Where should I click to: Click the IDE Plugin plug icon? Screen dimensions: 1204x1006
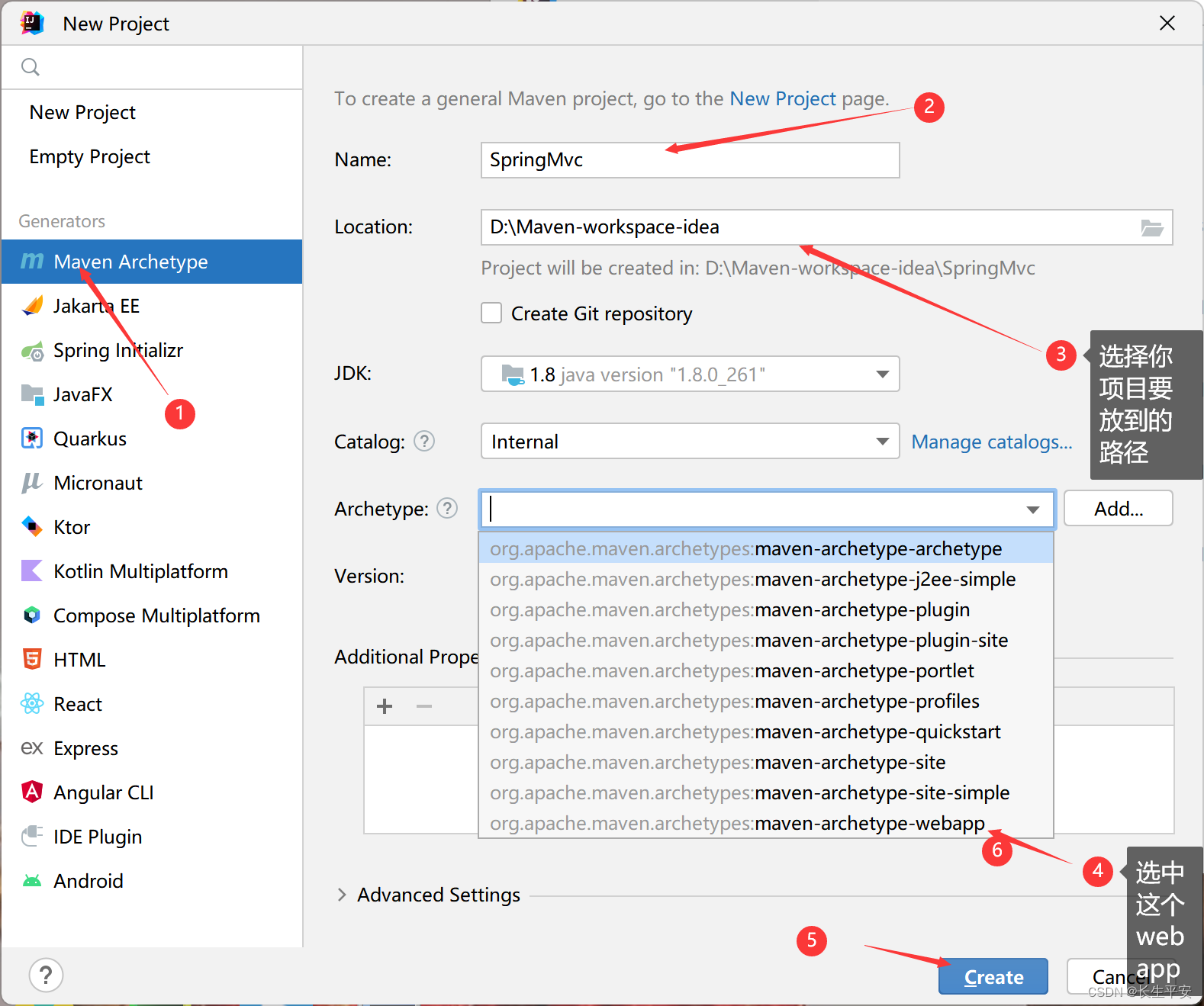click(32, 836)
